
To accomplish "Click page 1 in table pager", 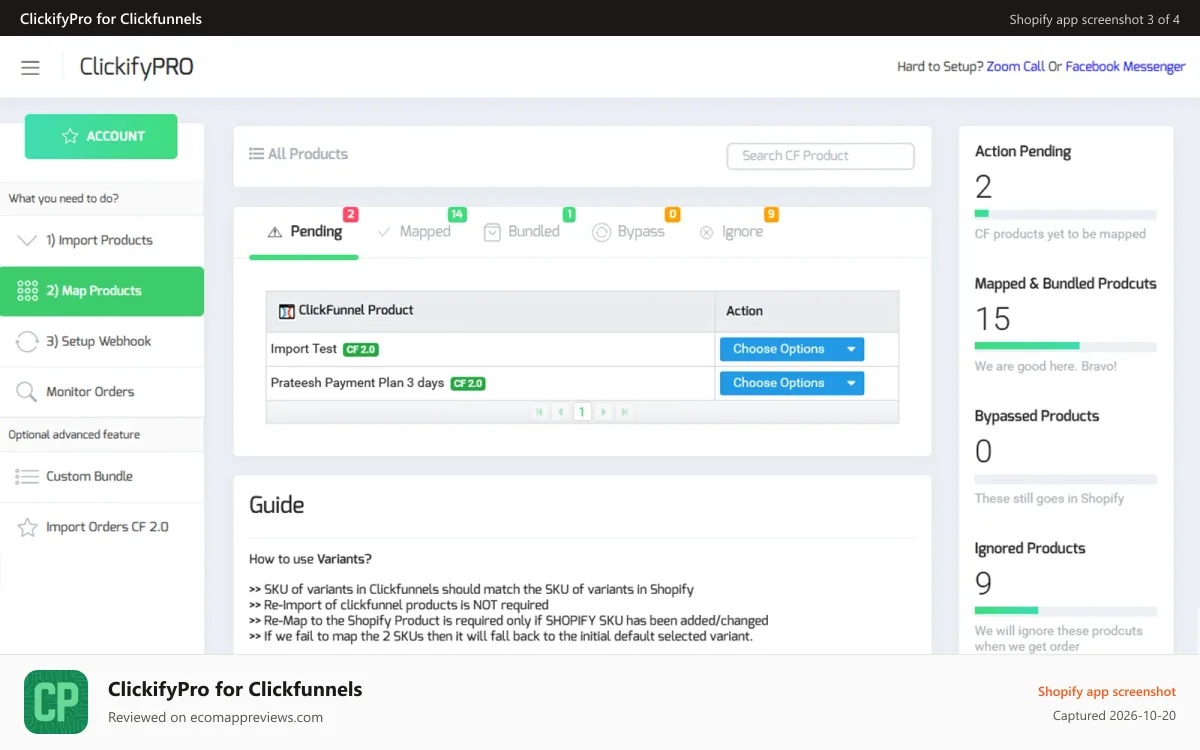I will [582, 412].
